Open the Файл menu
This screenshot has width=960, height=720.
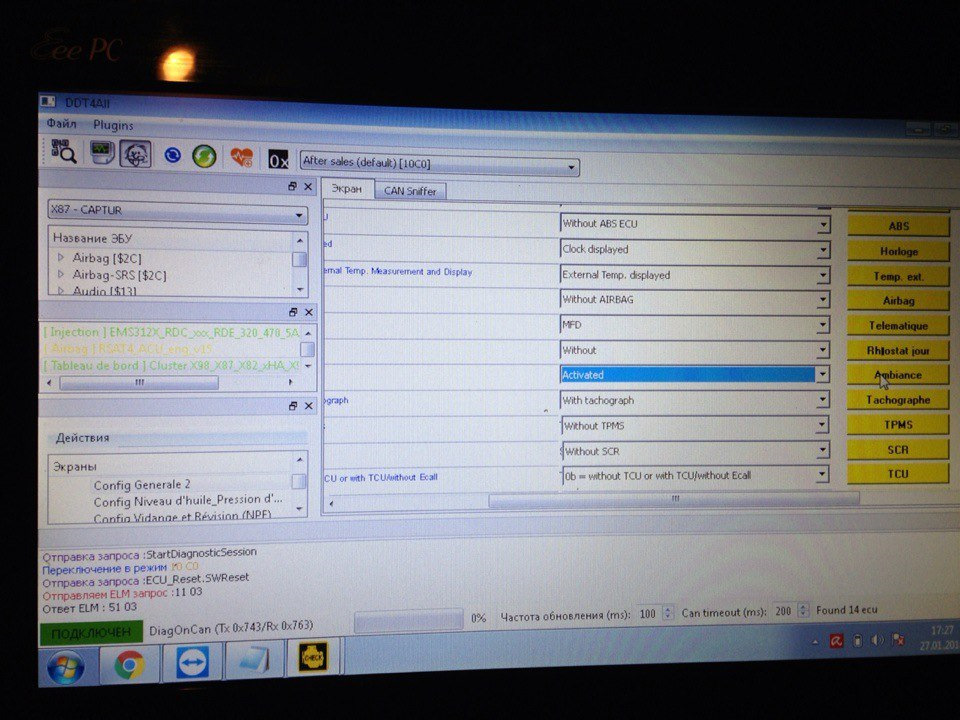(62, 124)
